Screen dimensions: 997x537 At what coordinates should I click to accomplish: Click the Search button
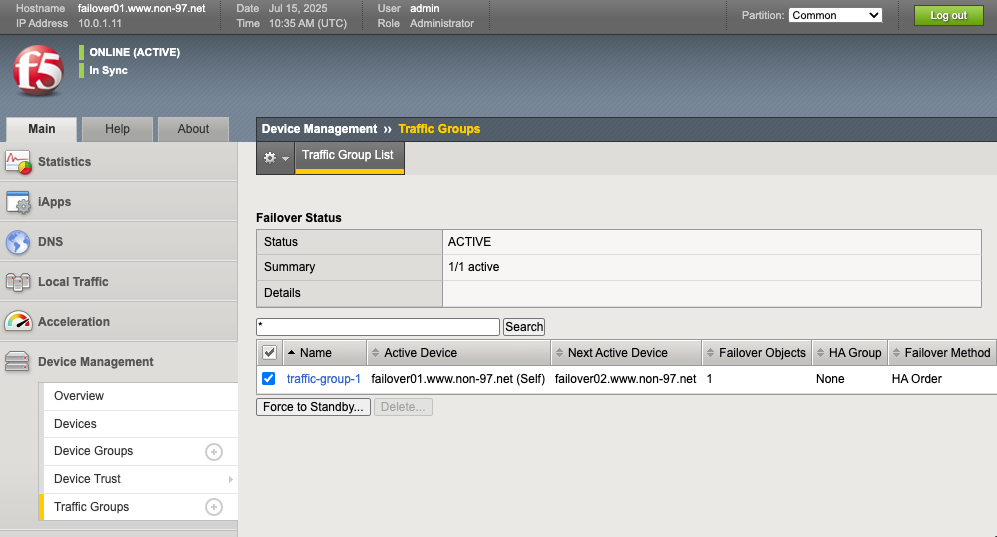click(524, 327)
